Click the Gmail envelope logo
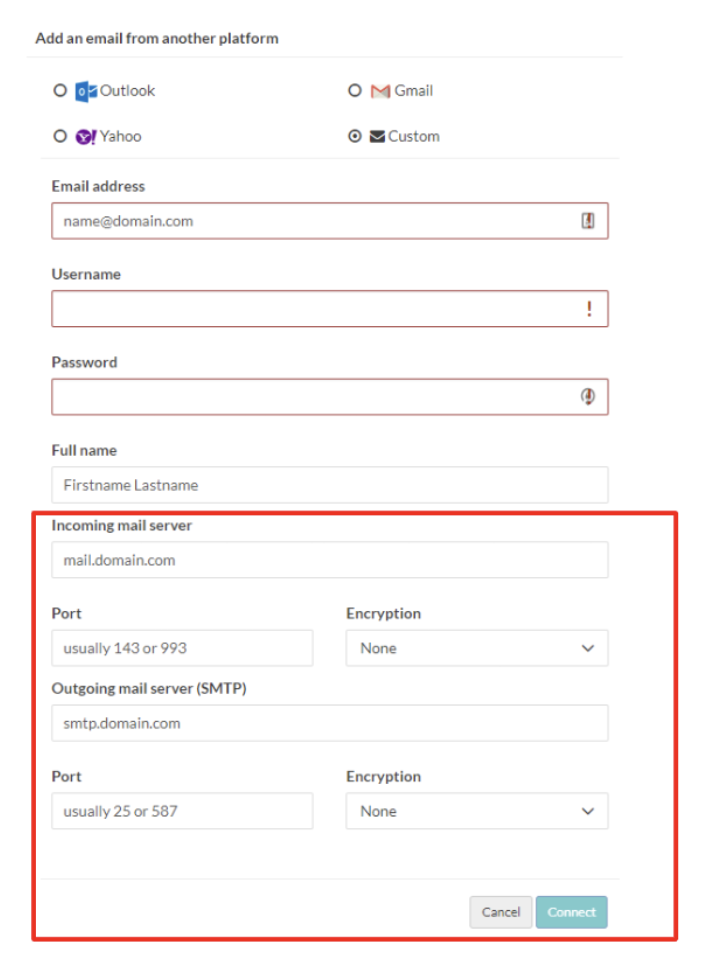Image resolution: width=710 pixels, height=956 pixels. click(380, 91)
